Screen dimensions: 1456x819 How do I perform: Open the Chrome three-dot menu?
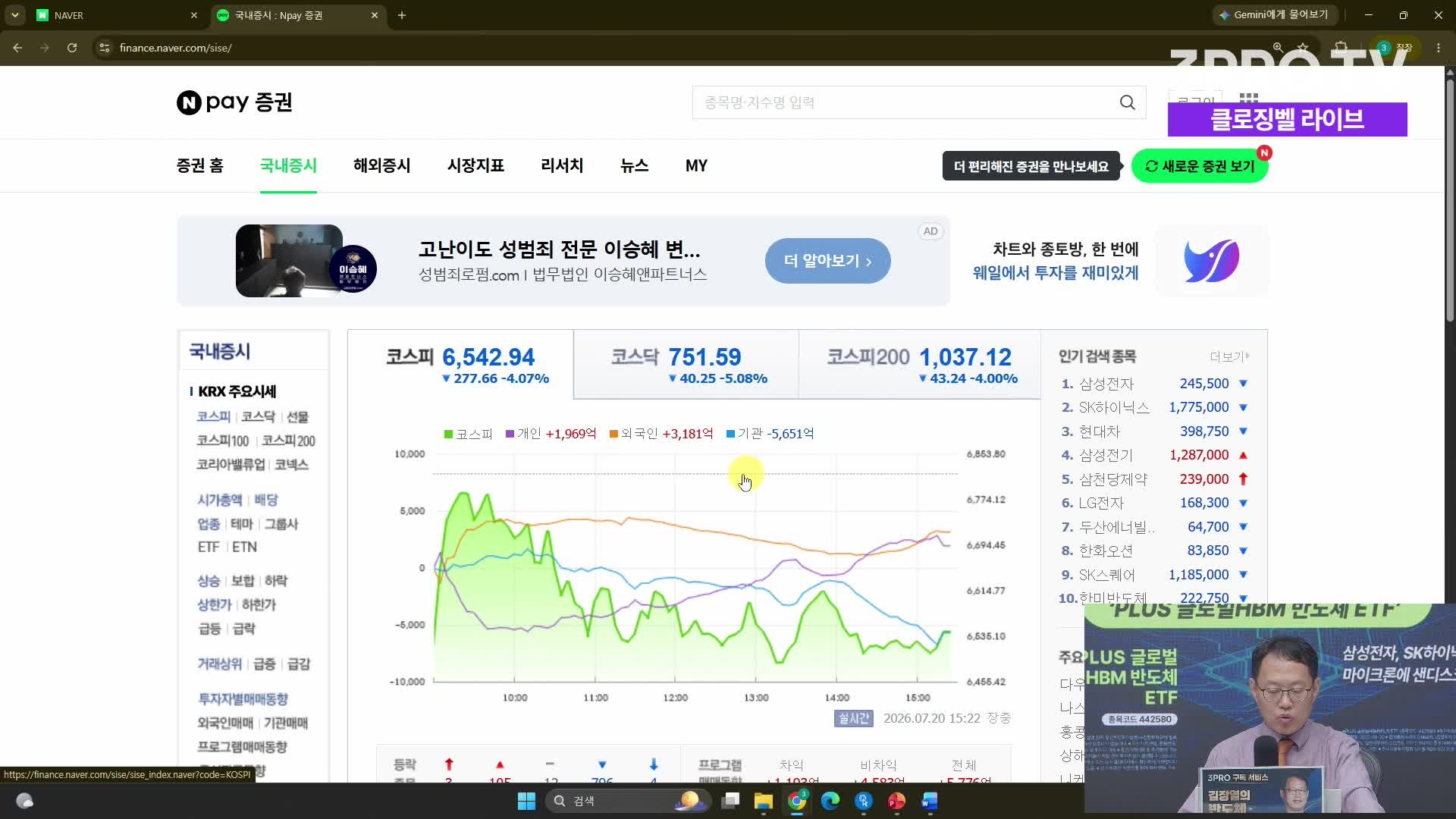click(x=1439, y=48)
